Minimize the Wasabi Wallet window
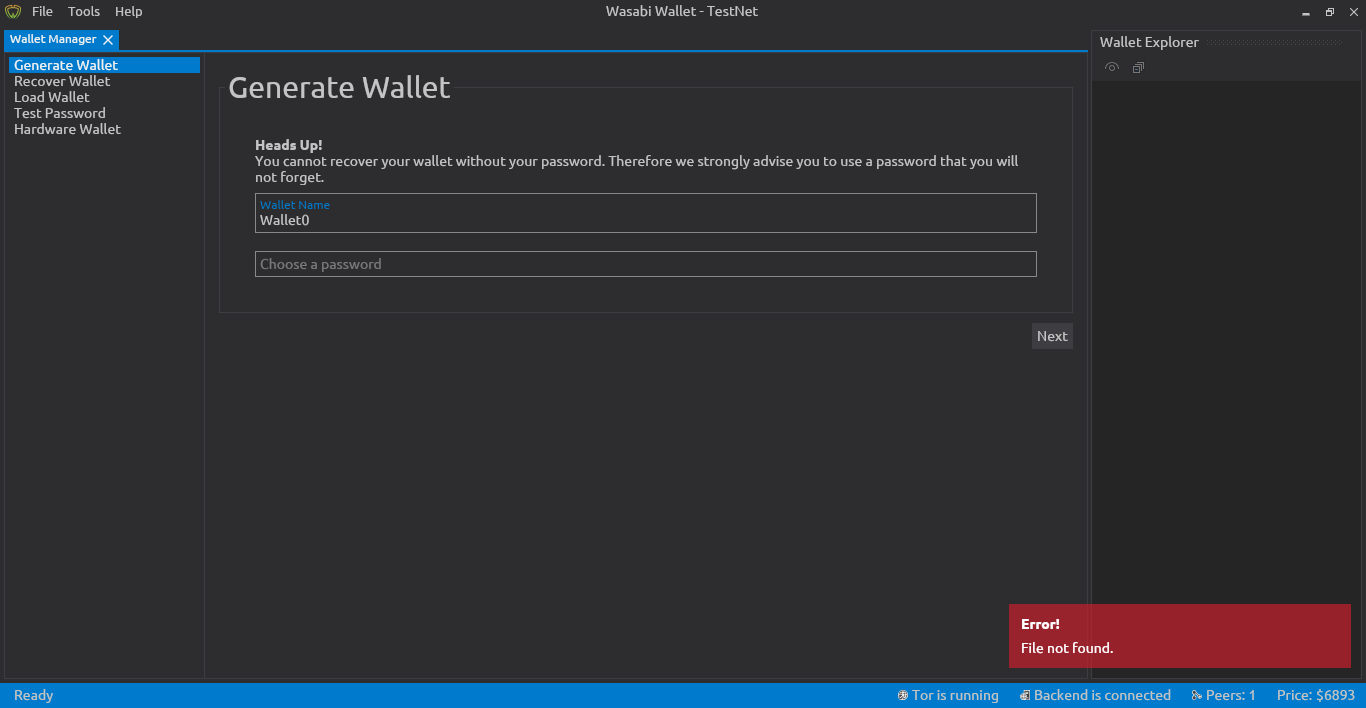 tap(1307, 12)
